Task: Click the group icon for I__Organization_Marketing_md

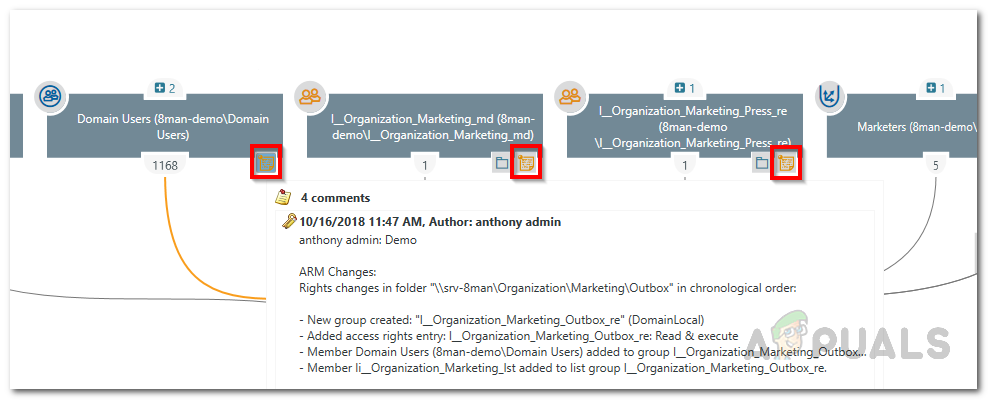Action: [x=309, y=97]
